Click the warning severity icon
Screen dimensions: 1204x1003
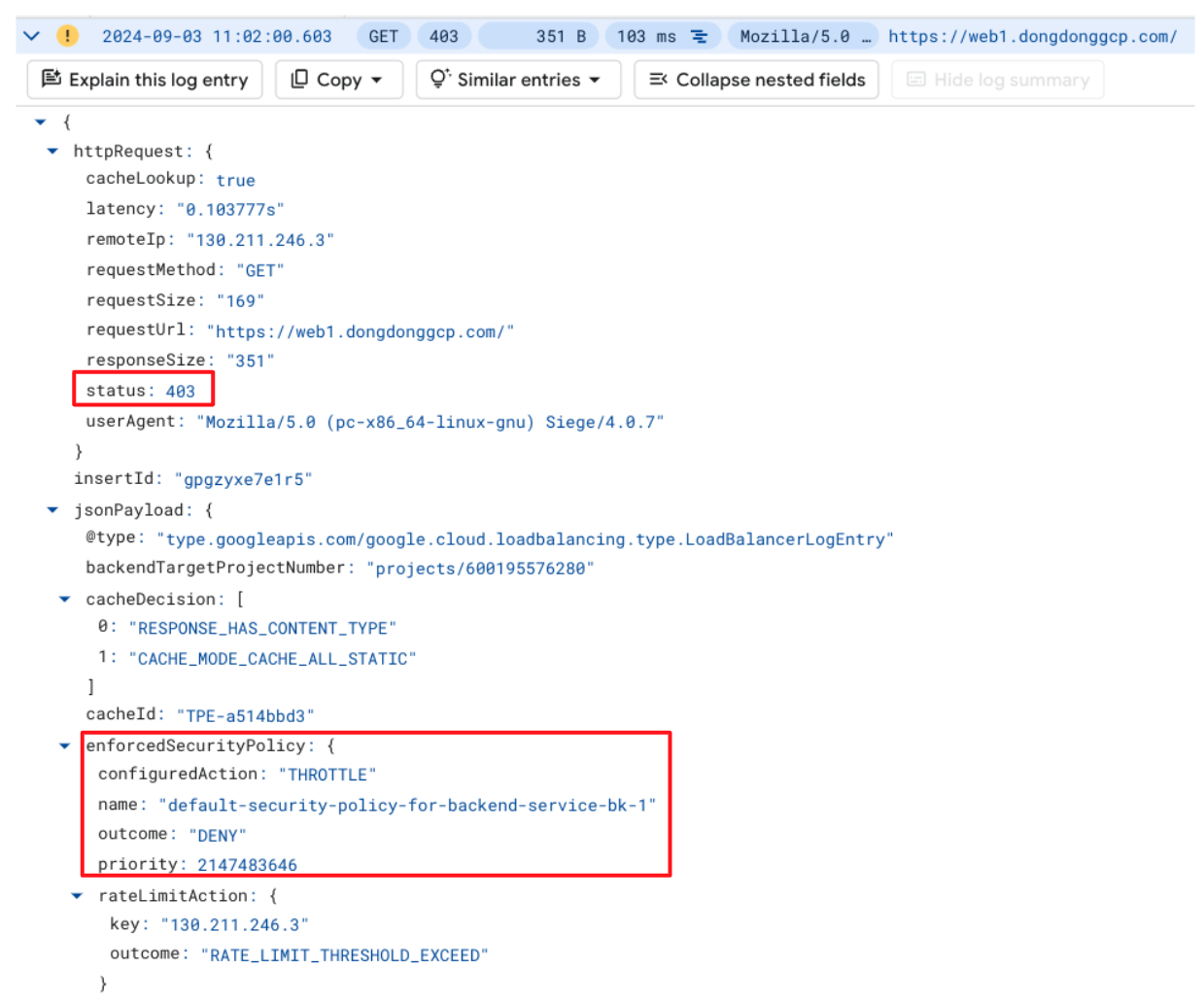click(x=67, y=36)
